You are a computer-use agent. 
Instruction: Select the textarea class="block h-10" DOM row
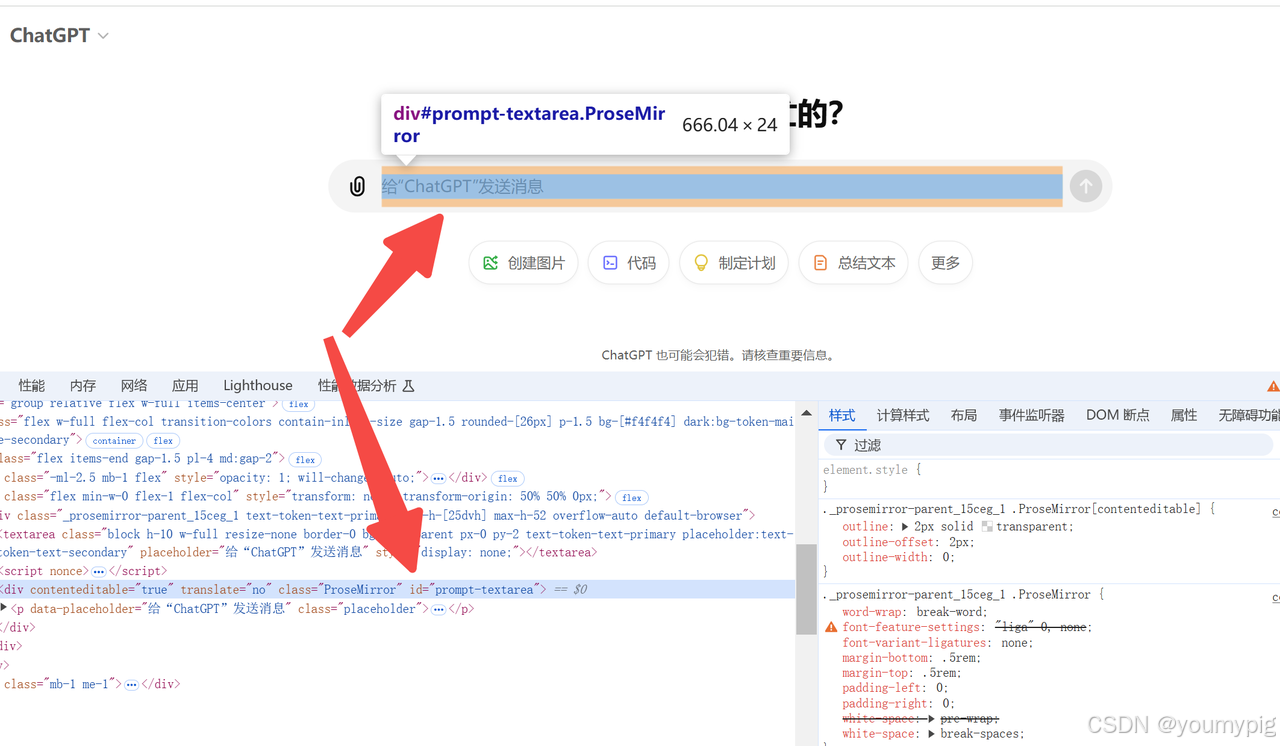coord(397,543)
